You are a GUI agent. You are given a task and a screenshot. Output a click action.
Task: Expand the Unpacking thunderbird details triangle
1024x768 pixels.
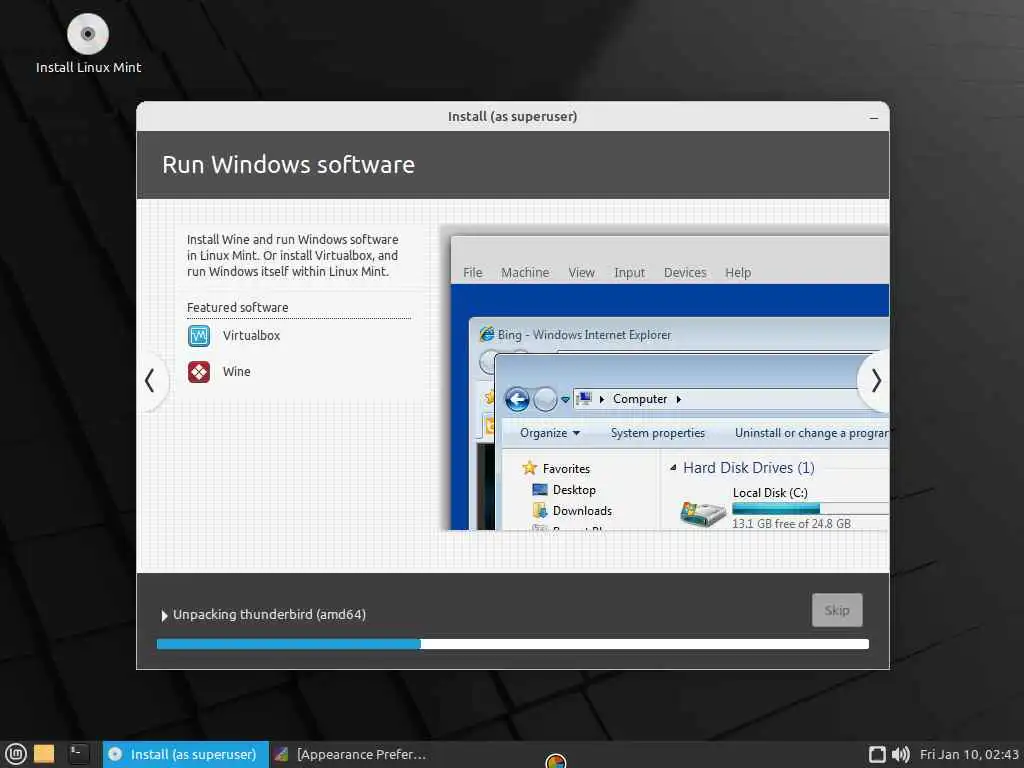[164, 615]
